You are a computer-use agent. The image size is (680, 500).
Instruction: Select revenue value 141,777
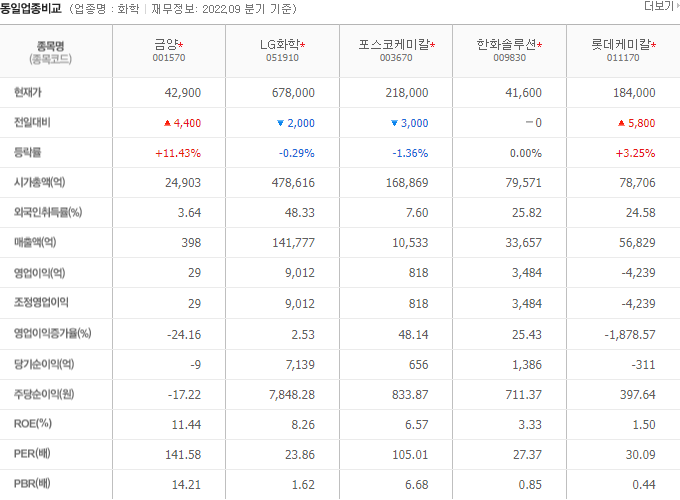pyautogui.click(x=294, y=242)
